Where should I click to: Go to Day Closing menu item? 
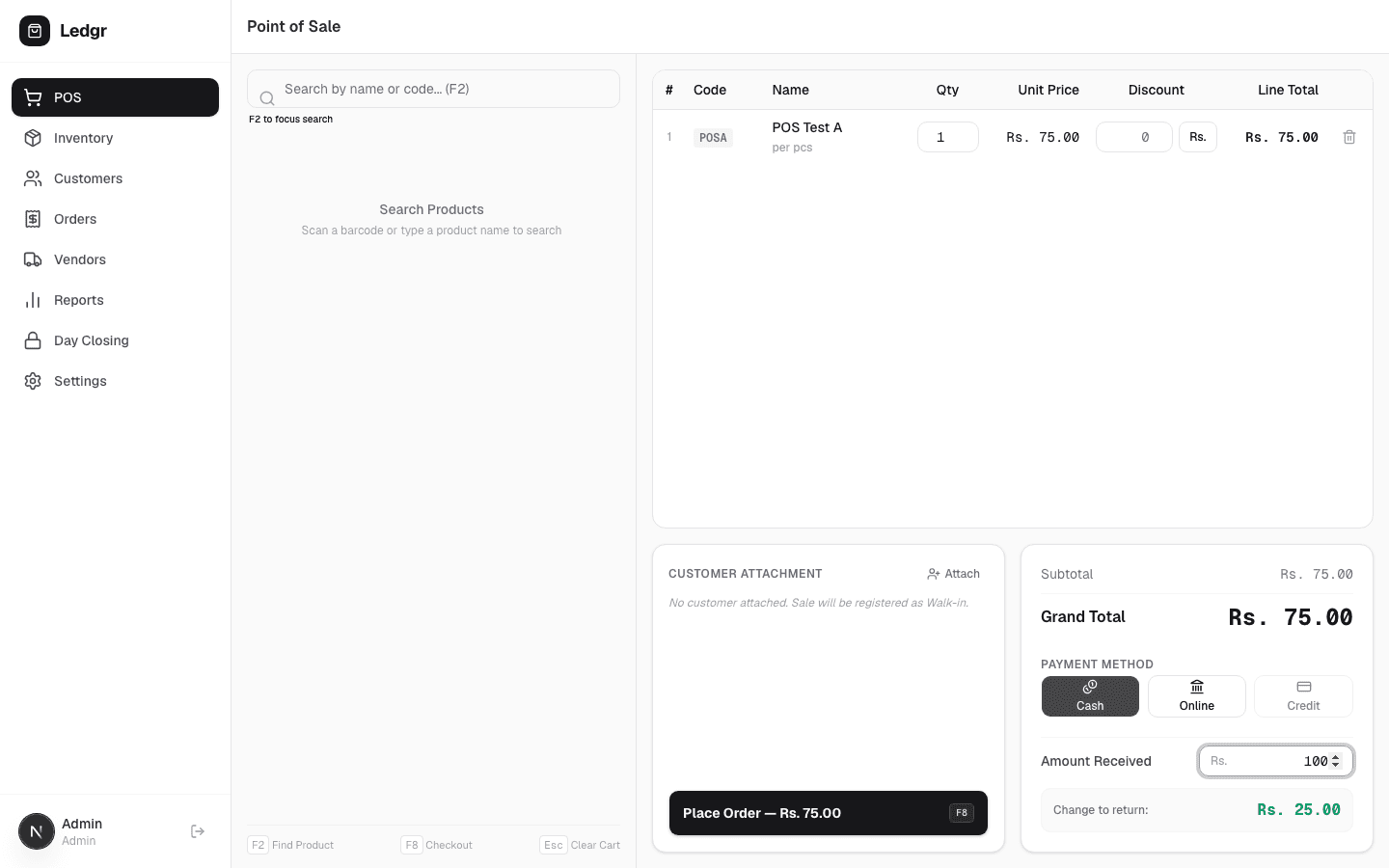[x=115, y=340]
